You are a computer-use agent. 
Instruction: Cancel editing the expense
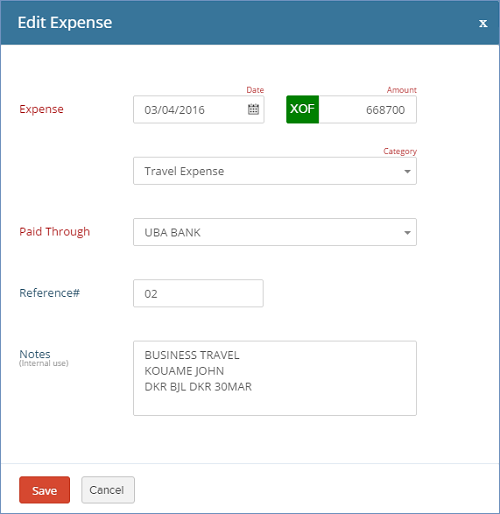(108, 490)
